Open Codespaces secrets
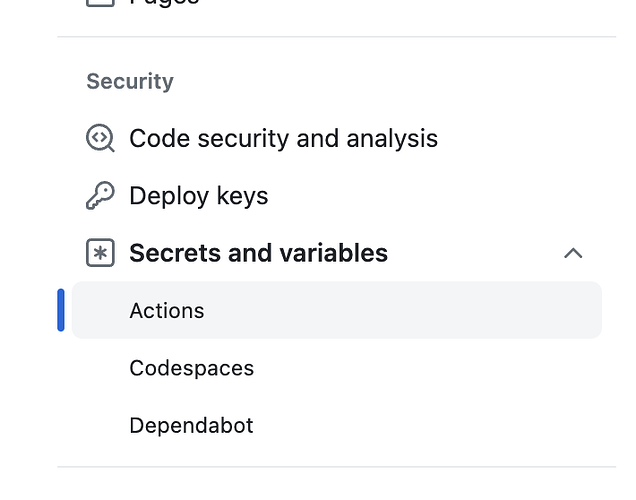The height and width of the screenshot is (500, 636). coord(191,368)
